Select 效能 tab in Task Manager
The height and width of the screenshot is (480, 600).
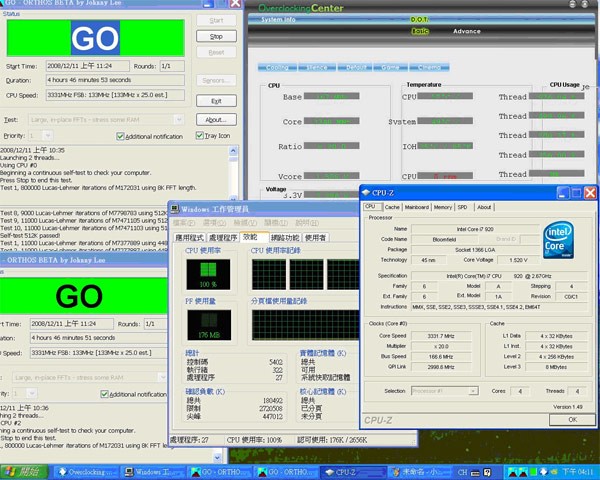254,237
